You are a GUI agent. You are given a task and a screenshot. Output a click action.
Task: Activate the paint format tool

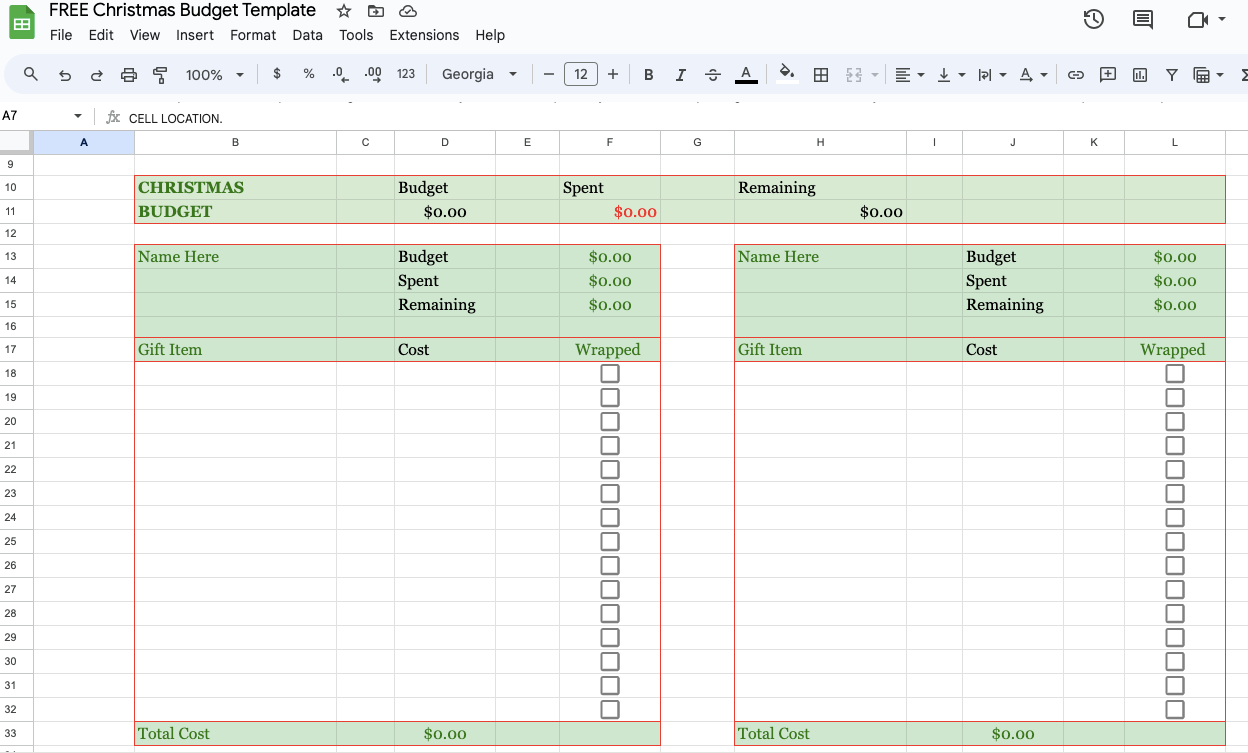[x=160, y=75]
